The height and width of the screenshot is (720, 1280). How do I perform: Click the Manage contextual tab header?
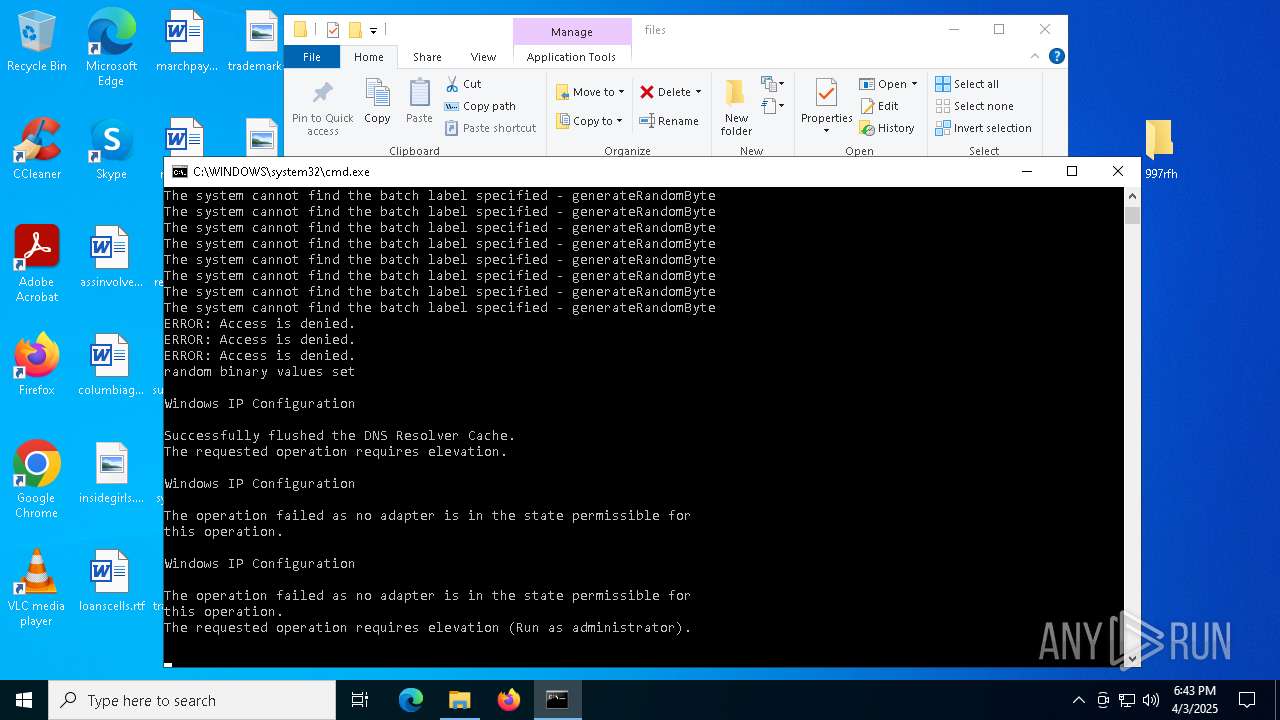[x=571, y=32]
